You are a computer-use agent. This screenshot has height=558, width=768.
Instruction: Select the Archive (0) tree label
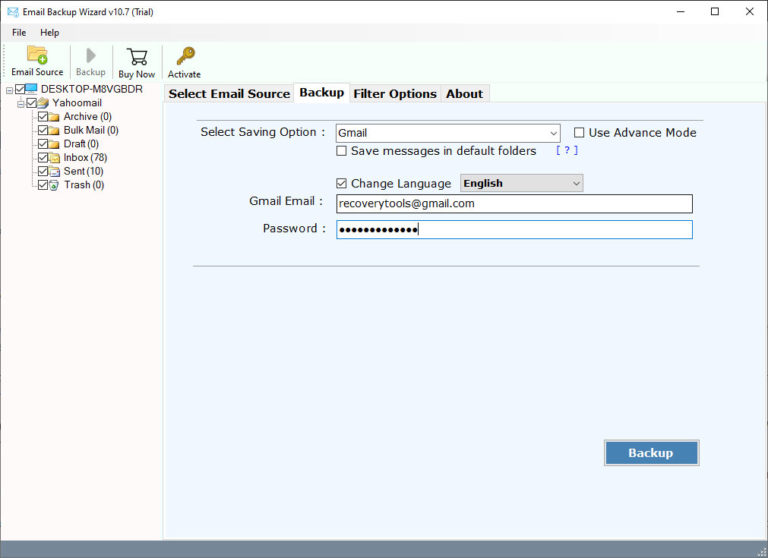click(x=88, y=116)
